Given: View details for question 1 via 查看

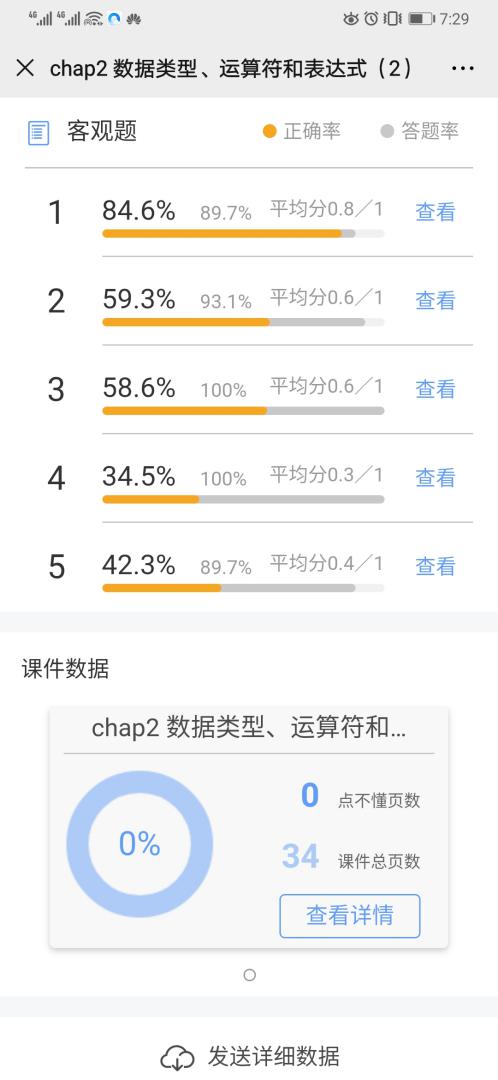Looking at the screenshot, I should [435, 211].
